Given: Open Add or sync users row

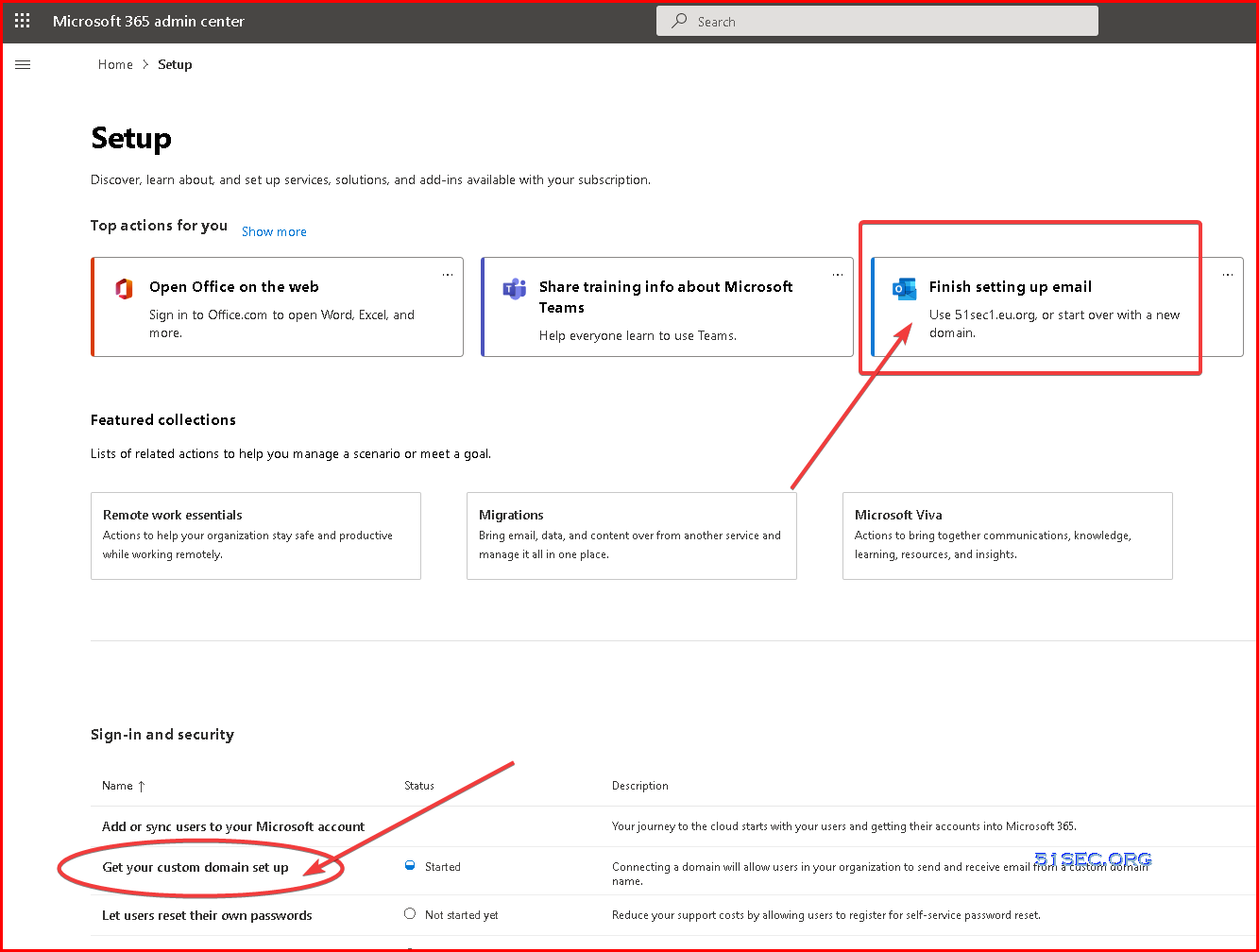Looking at the screenshot, I should click(x=233, y=826).
